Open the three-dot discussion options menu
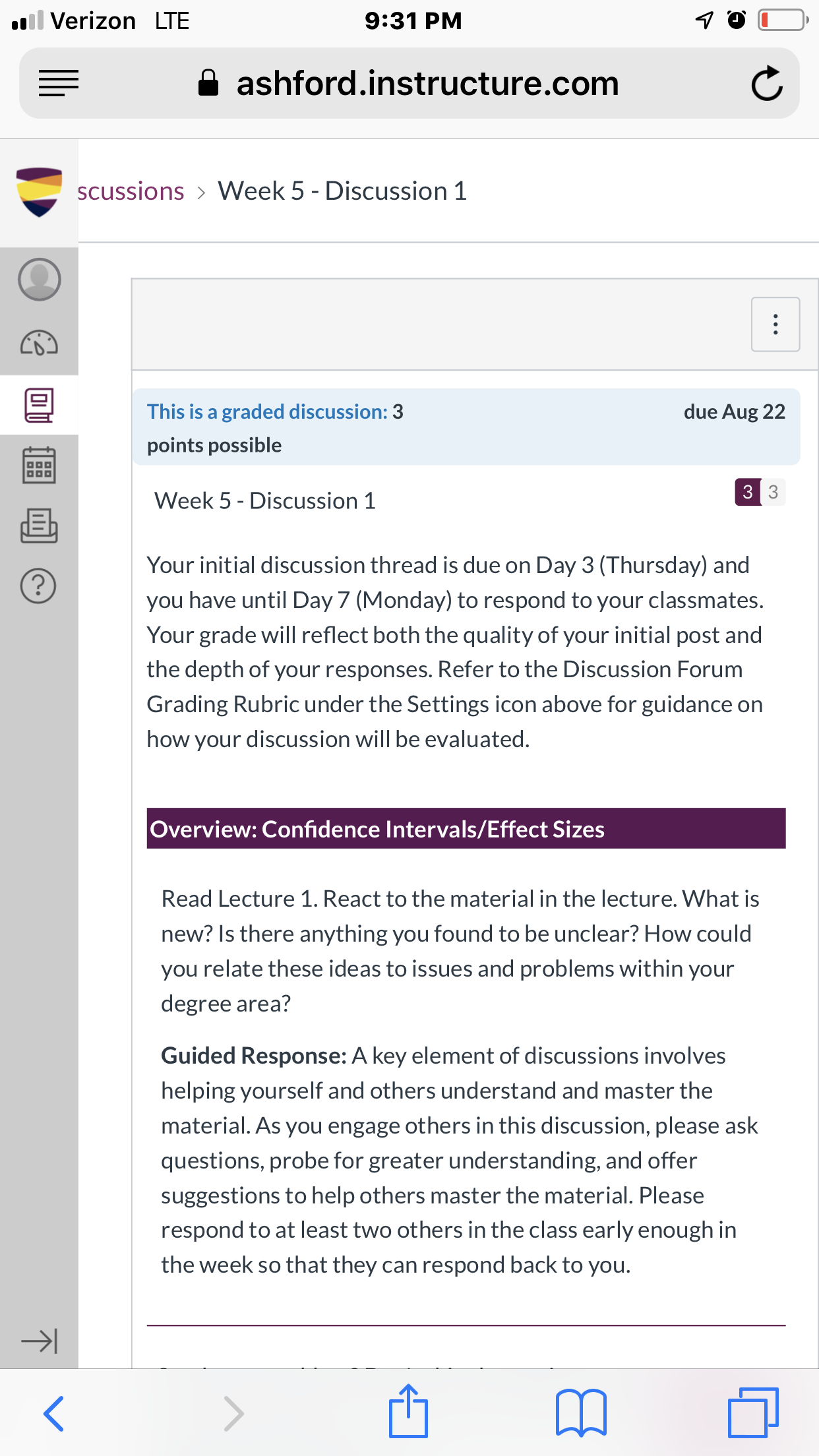 click(x=775, y=324)
